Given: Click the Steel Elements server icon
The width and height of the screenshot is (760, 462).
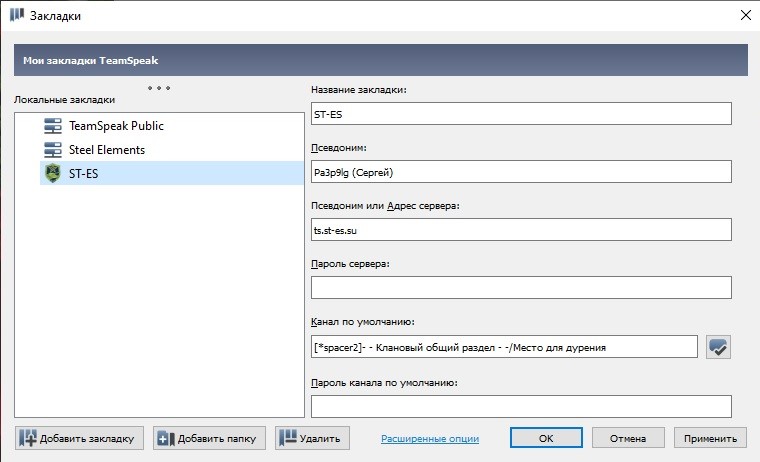Looking at the screenshot, I should coord(53,150).
